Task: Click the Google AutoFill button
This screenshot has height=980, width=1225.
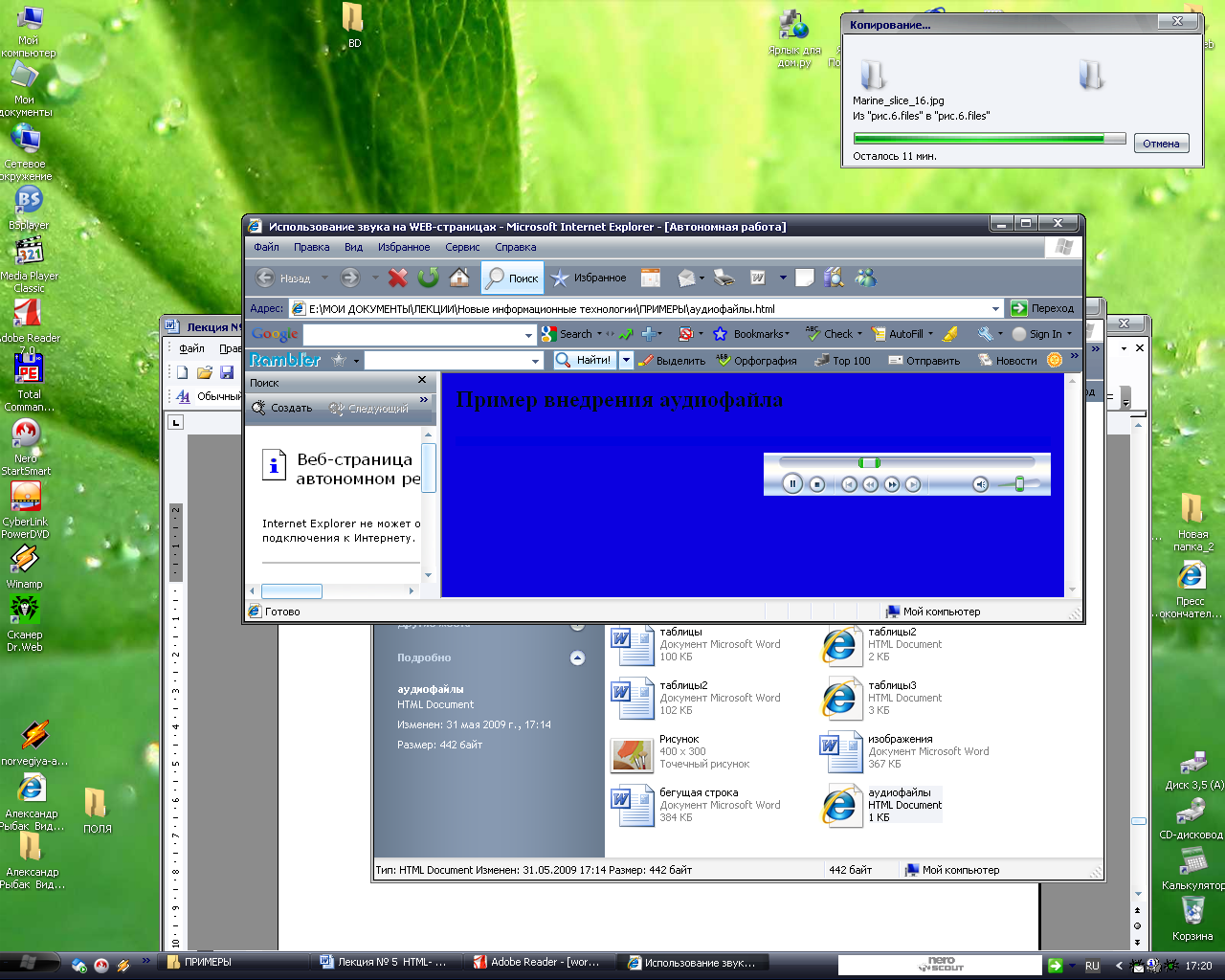Action: [897, 334]
